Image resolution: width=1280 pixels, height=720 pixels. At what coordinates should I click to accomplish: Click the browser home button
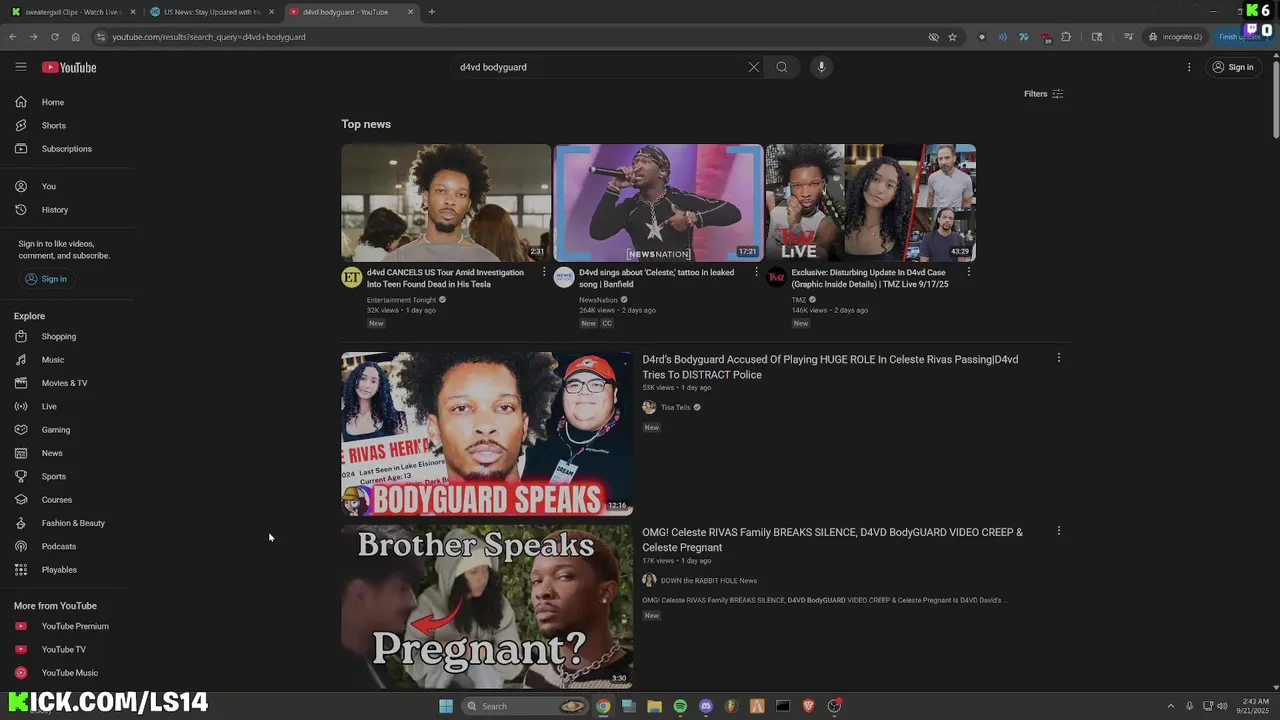coord(75,37)
